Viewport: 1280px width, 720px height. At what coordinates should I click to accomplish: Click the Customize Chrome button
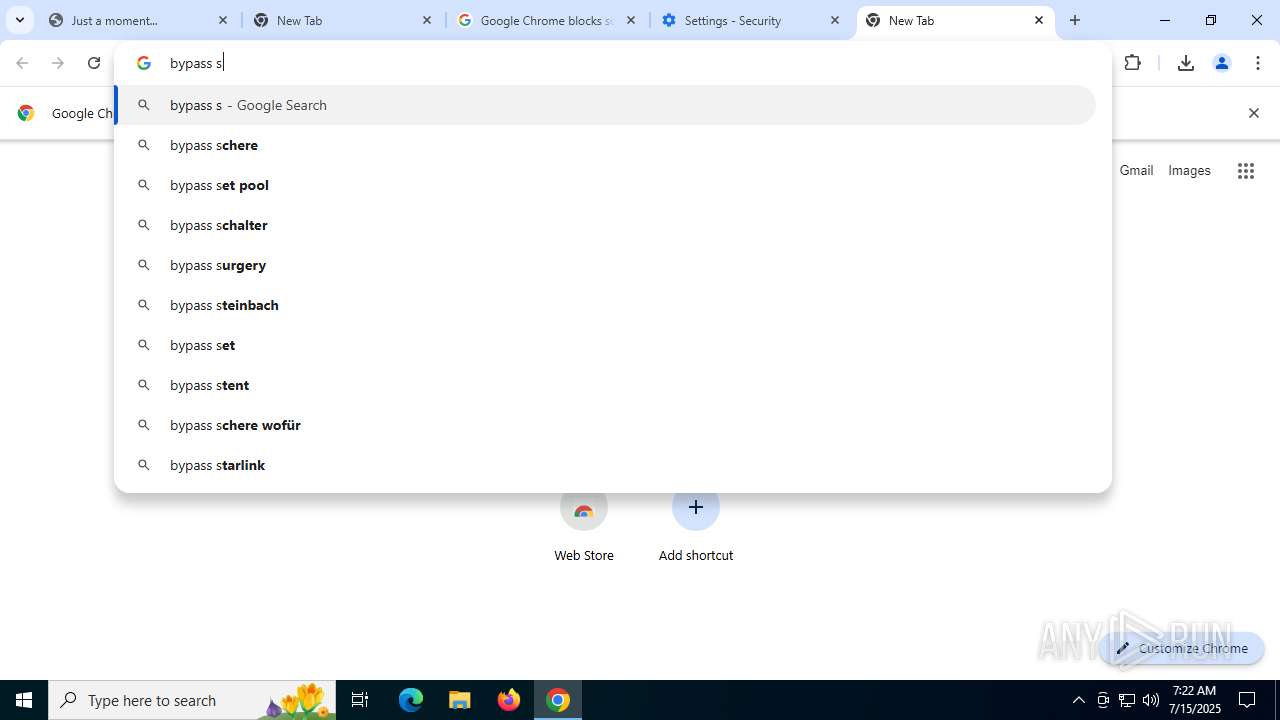coord(1182,648)
